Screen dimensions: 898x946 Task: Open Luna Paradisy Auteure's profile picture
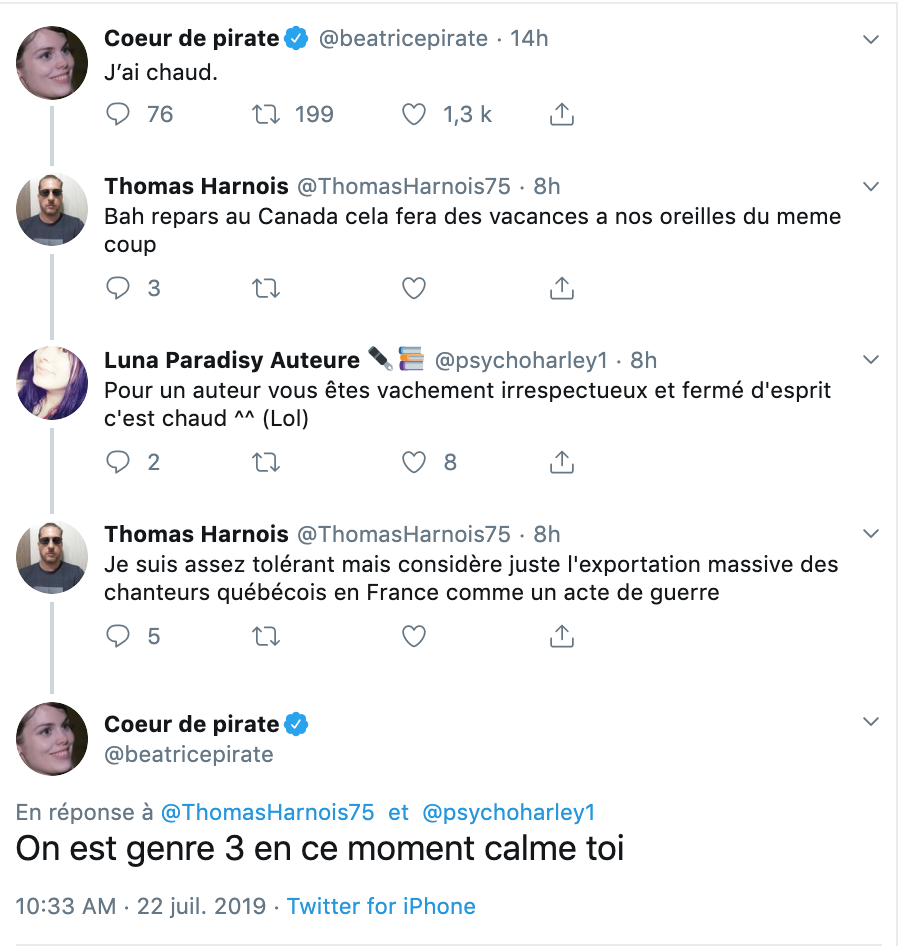(x=52, y=383)
